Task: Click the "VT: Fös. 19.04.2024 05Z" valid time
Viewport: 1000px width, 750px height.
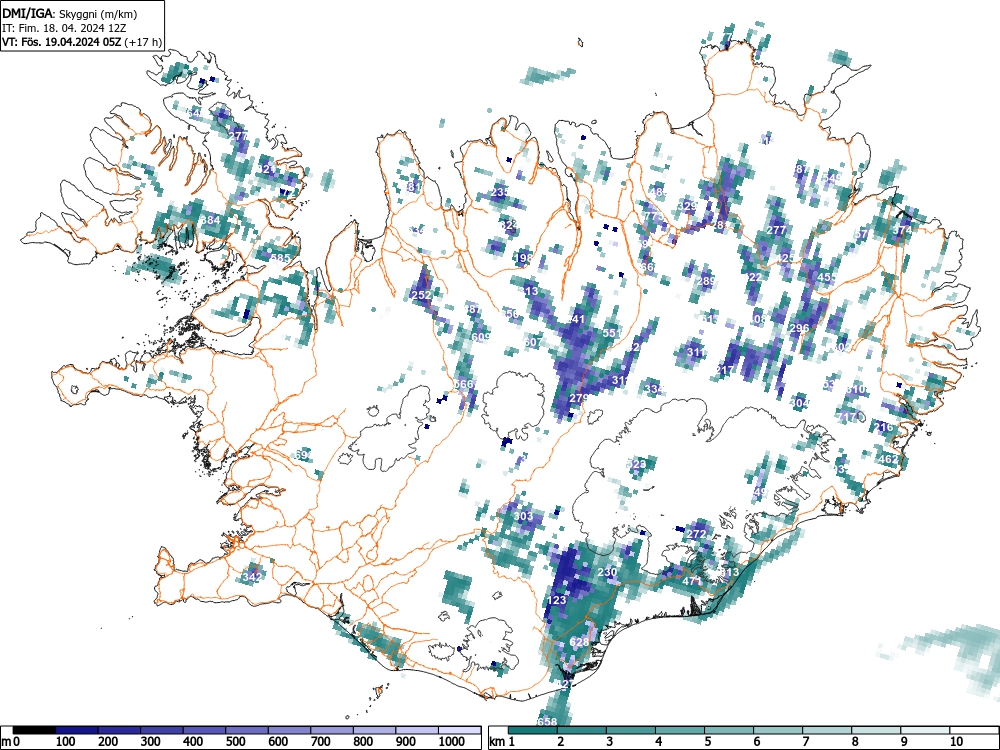Action: point(61,42)
